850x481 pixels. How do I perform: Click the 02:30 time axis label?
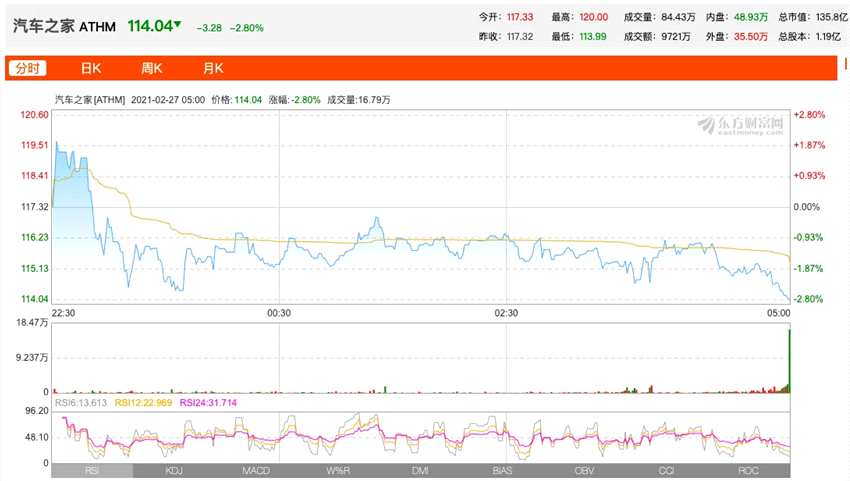[x=506, y=313]
